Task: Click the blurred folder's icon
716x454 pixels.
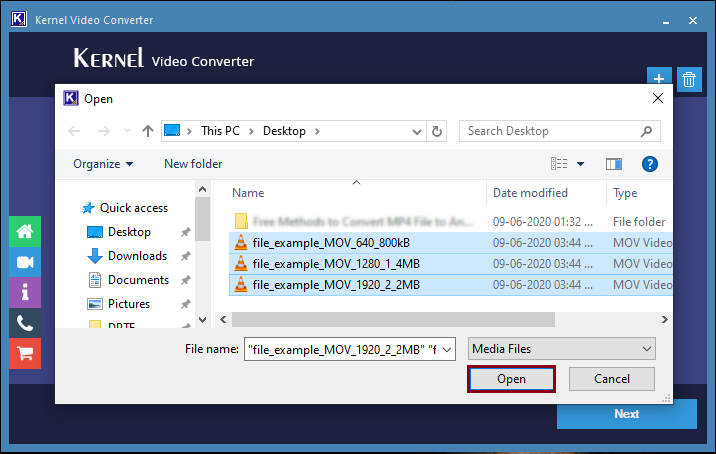Action: pos(241,221)
